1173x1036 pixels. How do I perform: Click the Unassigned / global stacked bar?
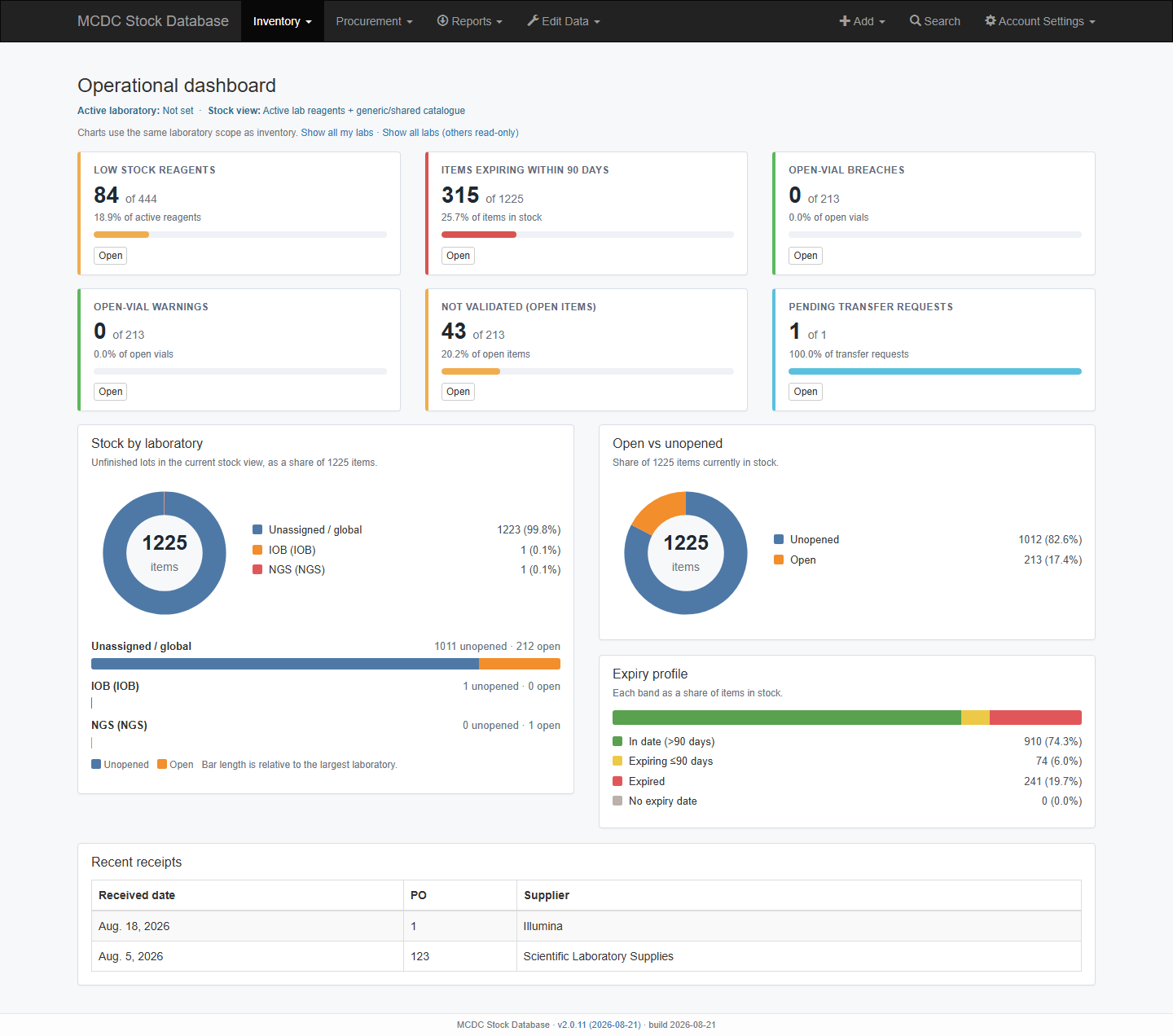click(x=326, y=664)
